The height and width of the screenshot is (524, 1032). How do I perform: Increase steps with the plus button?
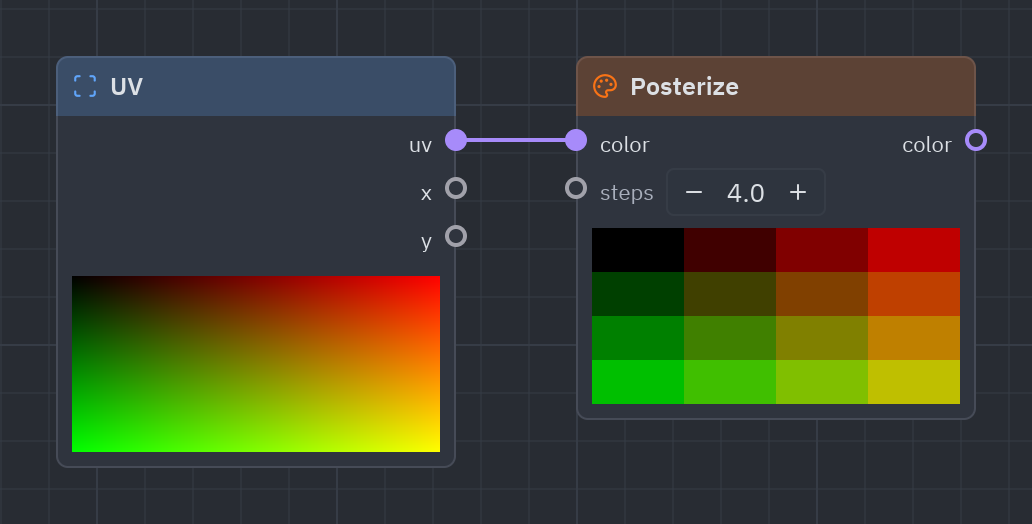pos(798,192)
